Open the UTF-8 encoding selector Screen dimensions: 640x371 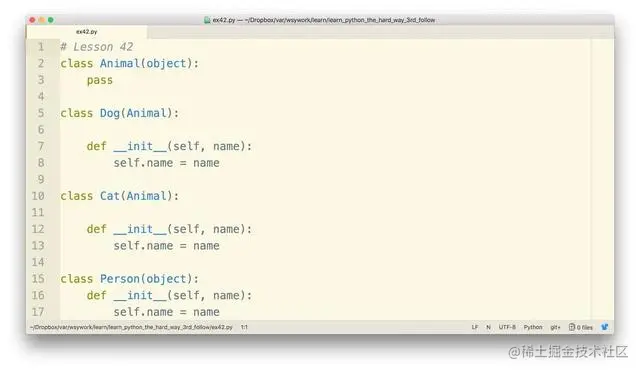click(x=507, y=327)
